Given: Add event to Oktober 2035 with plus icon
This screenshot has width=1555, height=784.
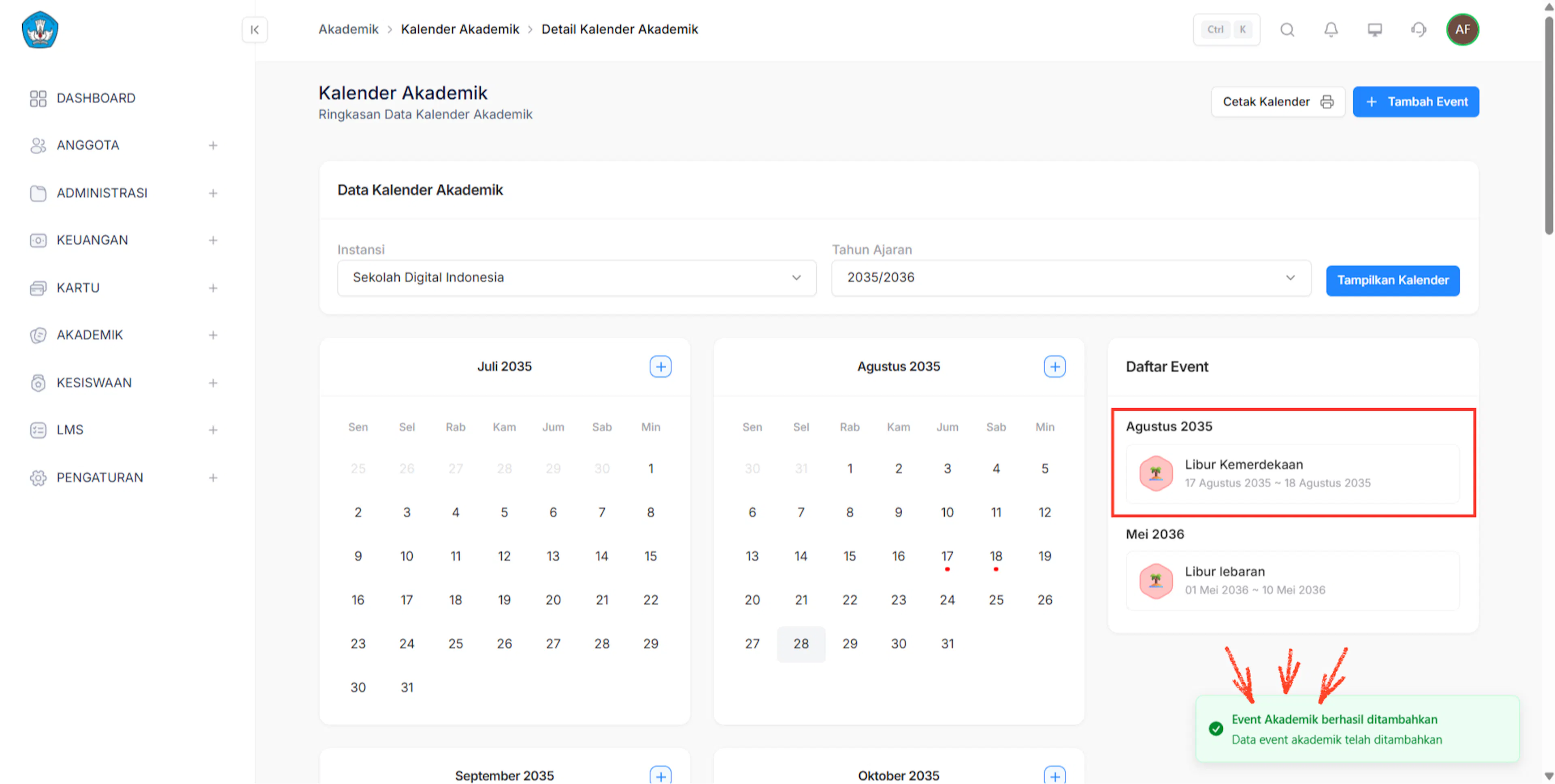Looking at the screenshot, I should pos(1054,775).
